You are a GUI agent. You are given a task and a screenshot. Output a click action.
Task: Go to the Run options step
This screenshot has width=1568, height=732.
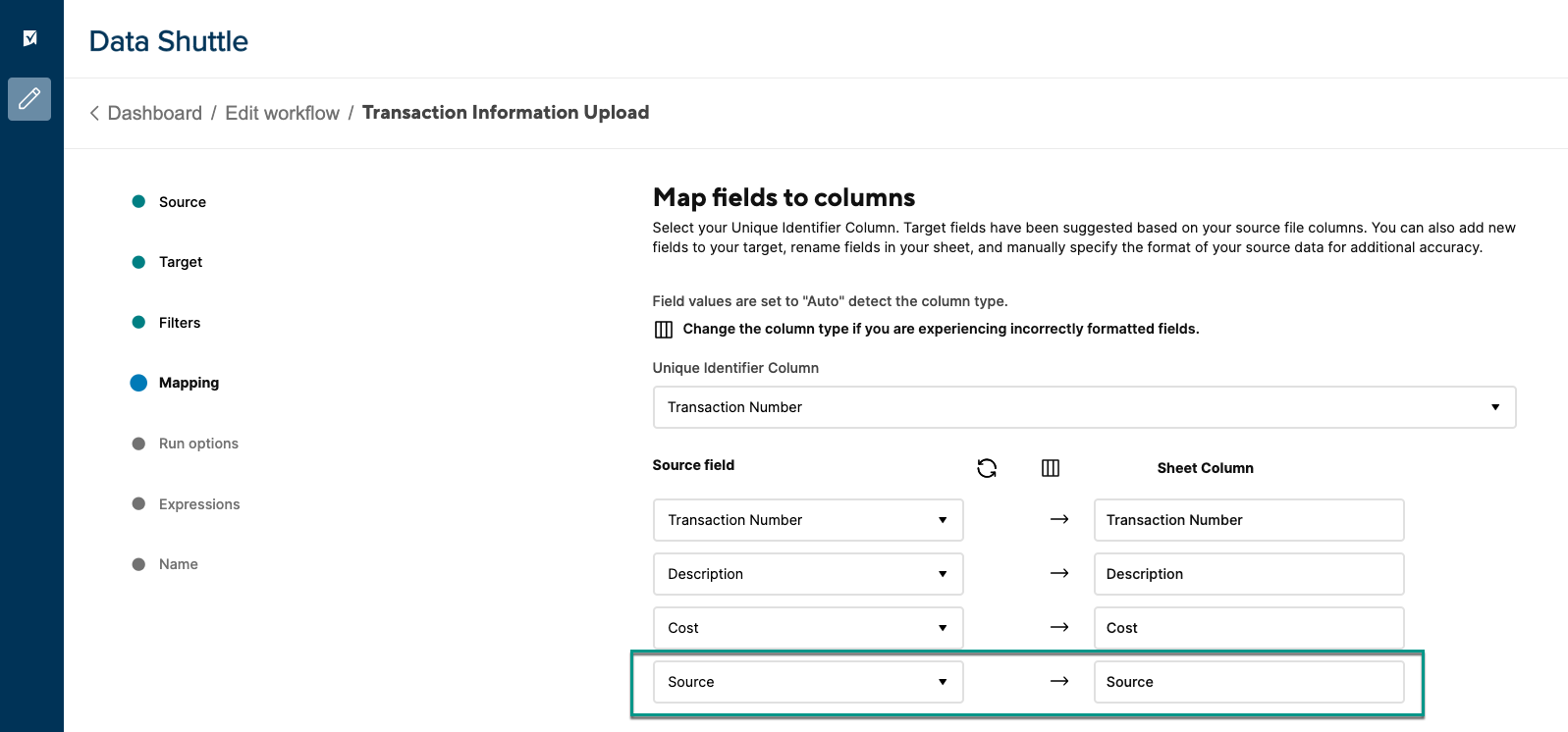coord(198,444)
